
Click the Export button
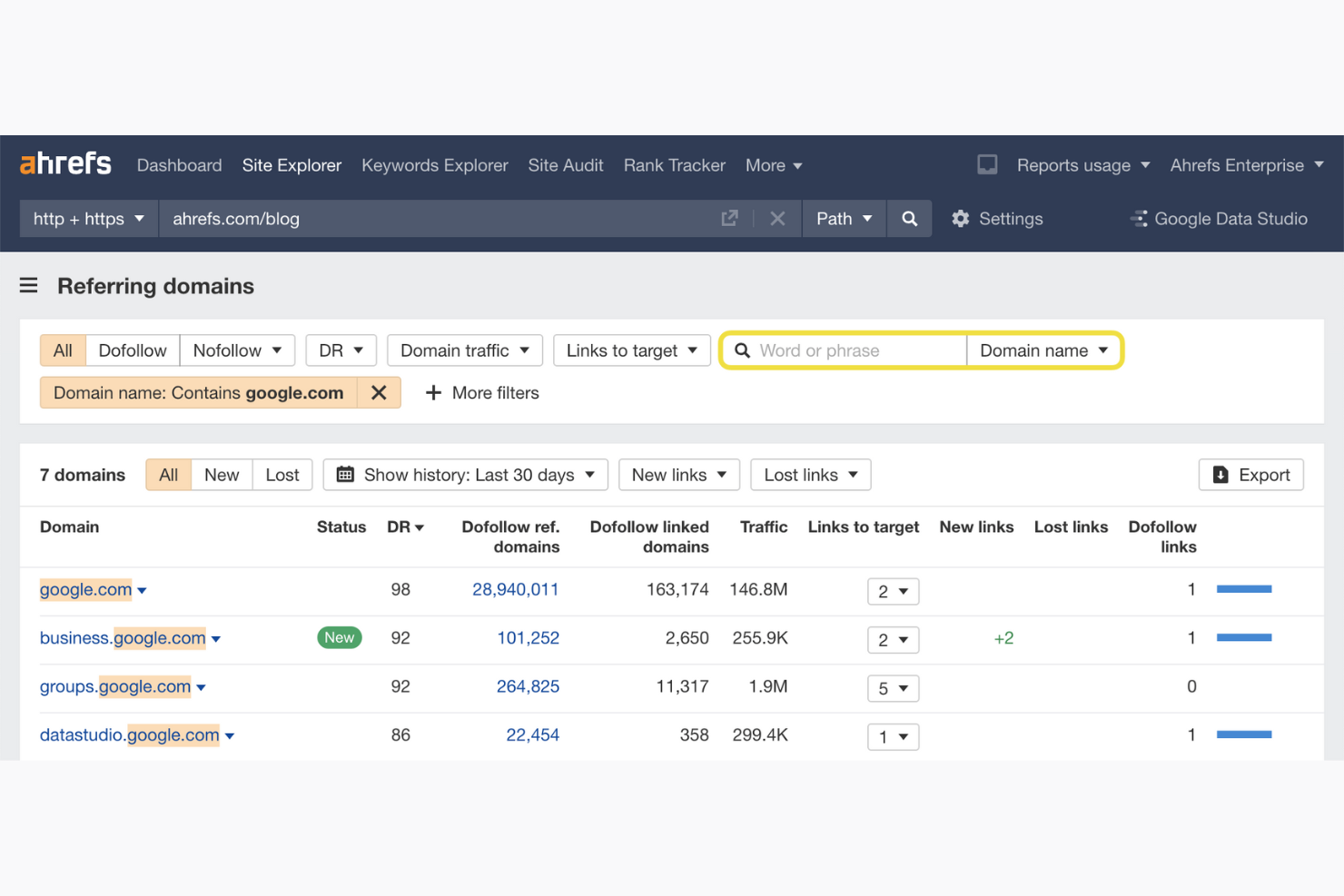(1251, 475)
